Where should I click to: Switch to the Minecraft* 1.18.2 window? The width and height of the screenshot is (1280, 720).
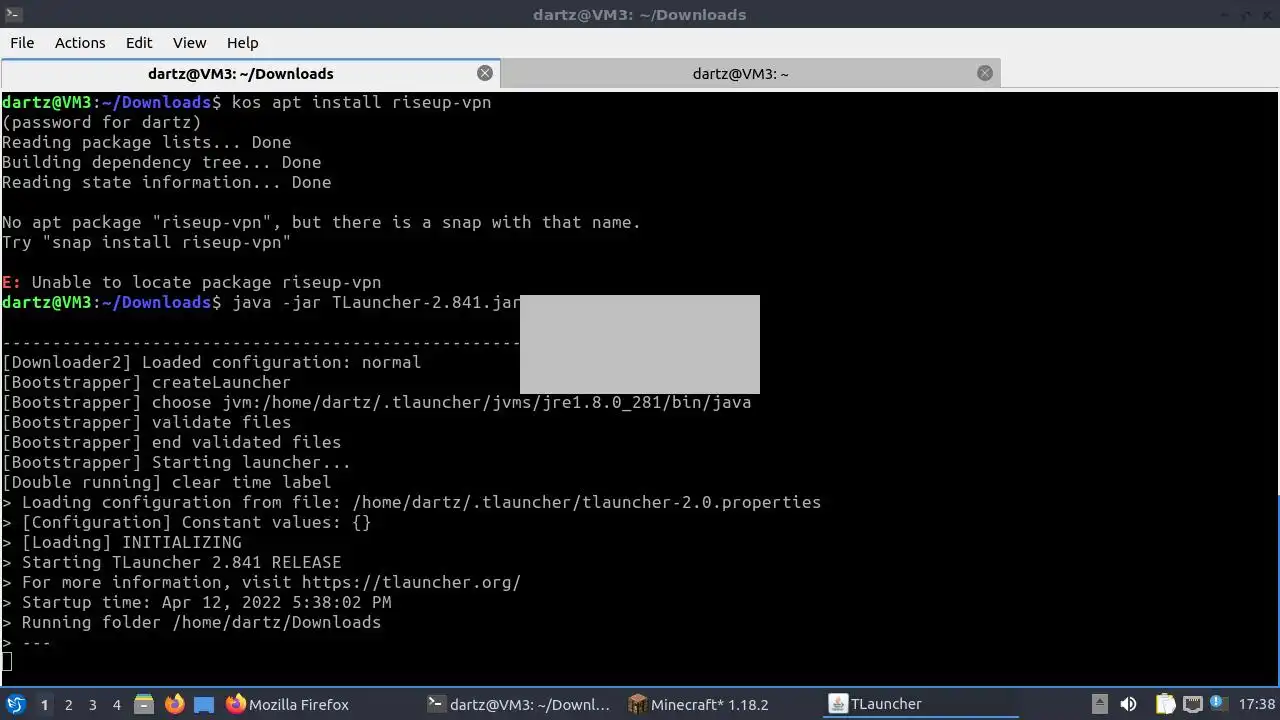pyautogui.click(x=720, y=704)
